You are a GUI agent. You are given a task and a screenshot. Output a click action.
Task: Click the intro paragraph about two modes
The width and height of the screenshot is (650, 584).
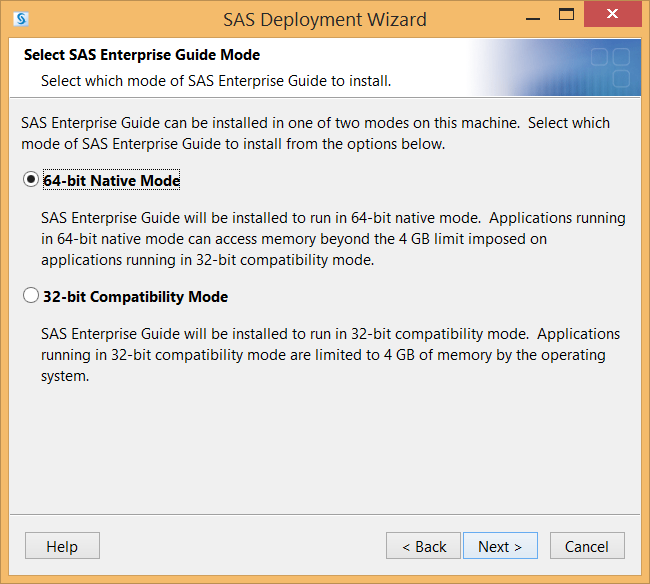[x=315, y=133]
